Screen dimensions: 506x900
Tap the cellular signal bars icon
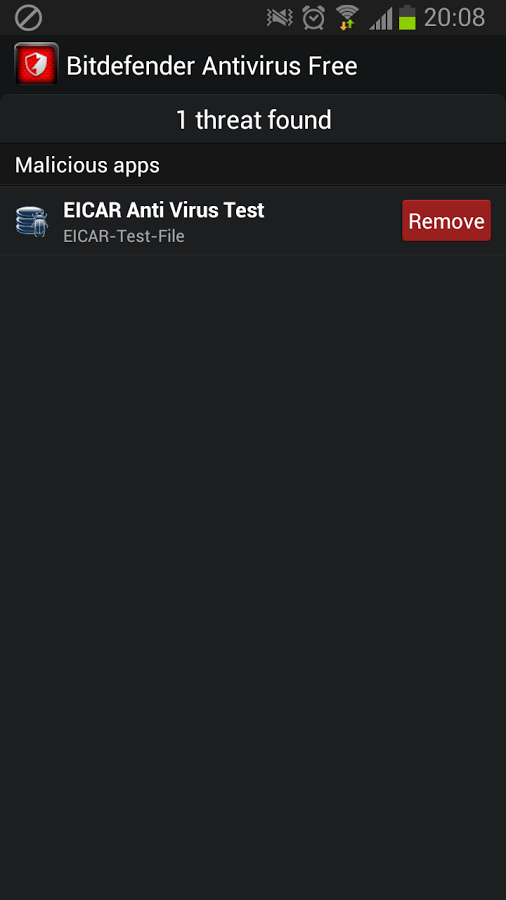(380, 18)
